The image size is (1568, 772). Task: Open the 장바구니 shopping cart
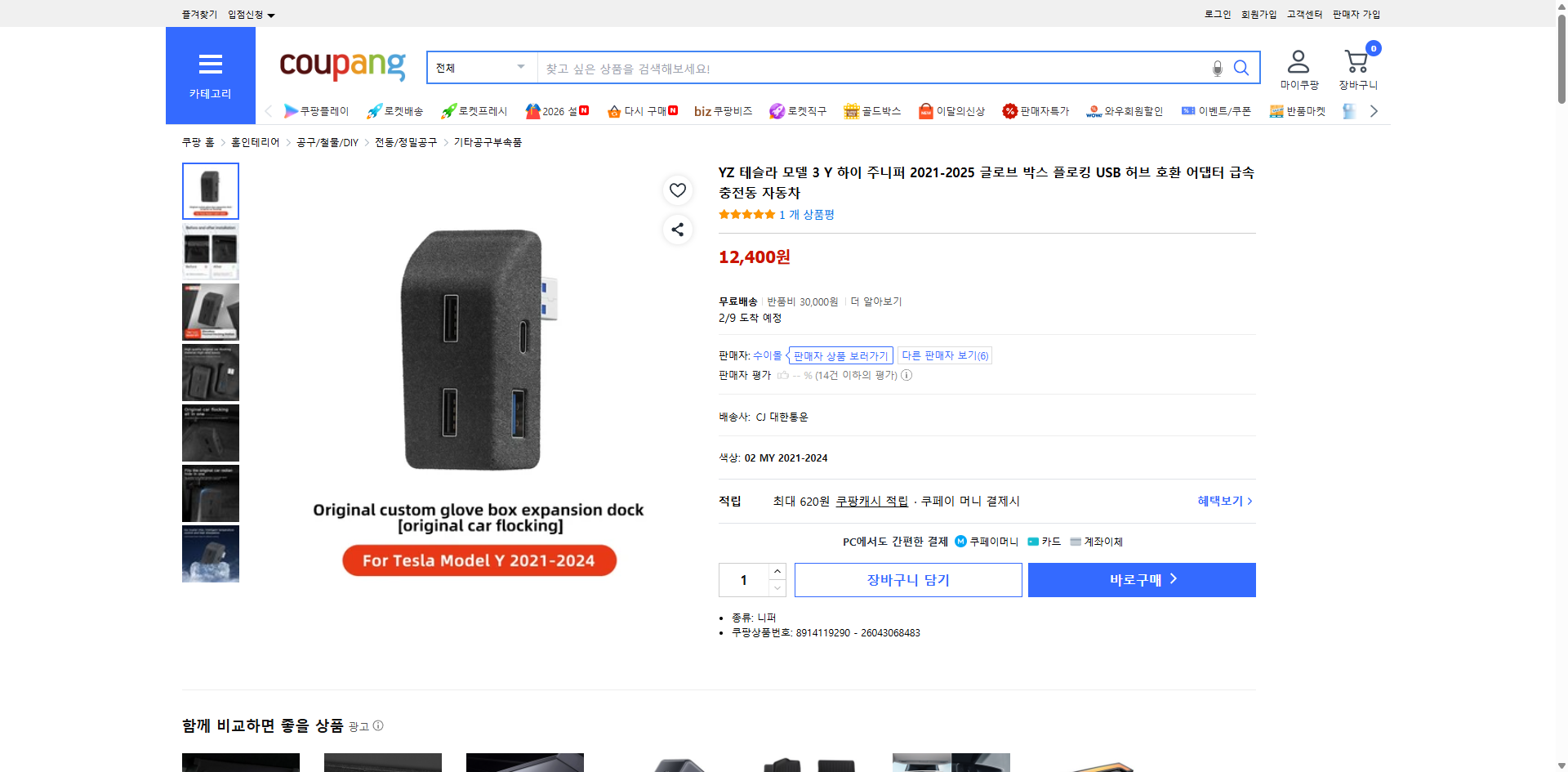1356,60
